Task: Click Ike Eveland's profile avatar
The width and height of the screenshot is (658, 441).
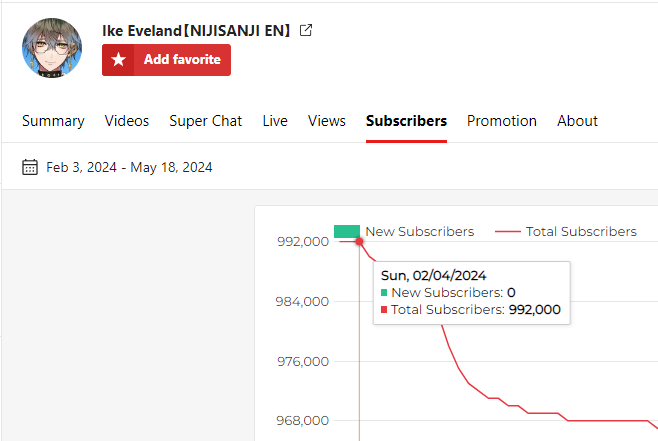Action: 52,47
